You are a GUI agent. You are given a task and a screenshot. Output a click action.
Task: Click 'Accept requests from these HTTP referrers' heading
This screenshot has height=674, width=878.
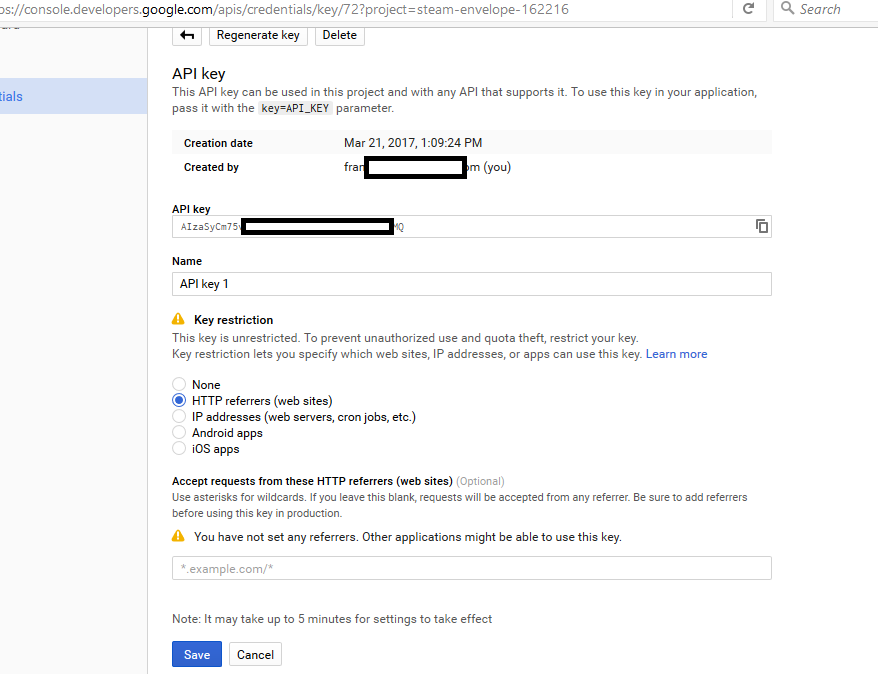point(312,481)
